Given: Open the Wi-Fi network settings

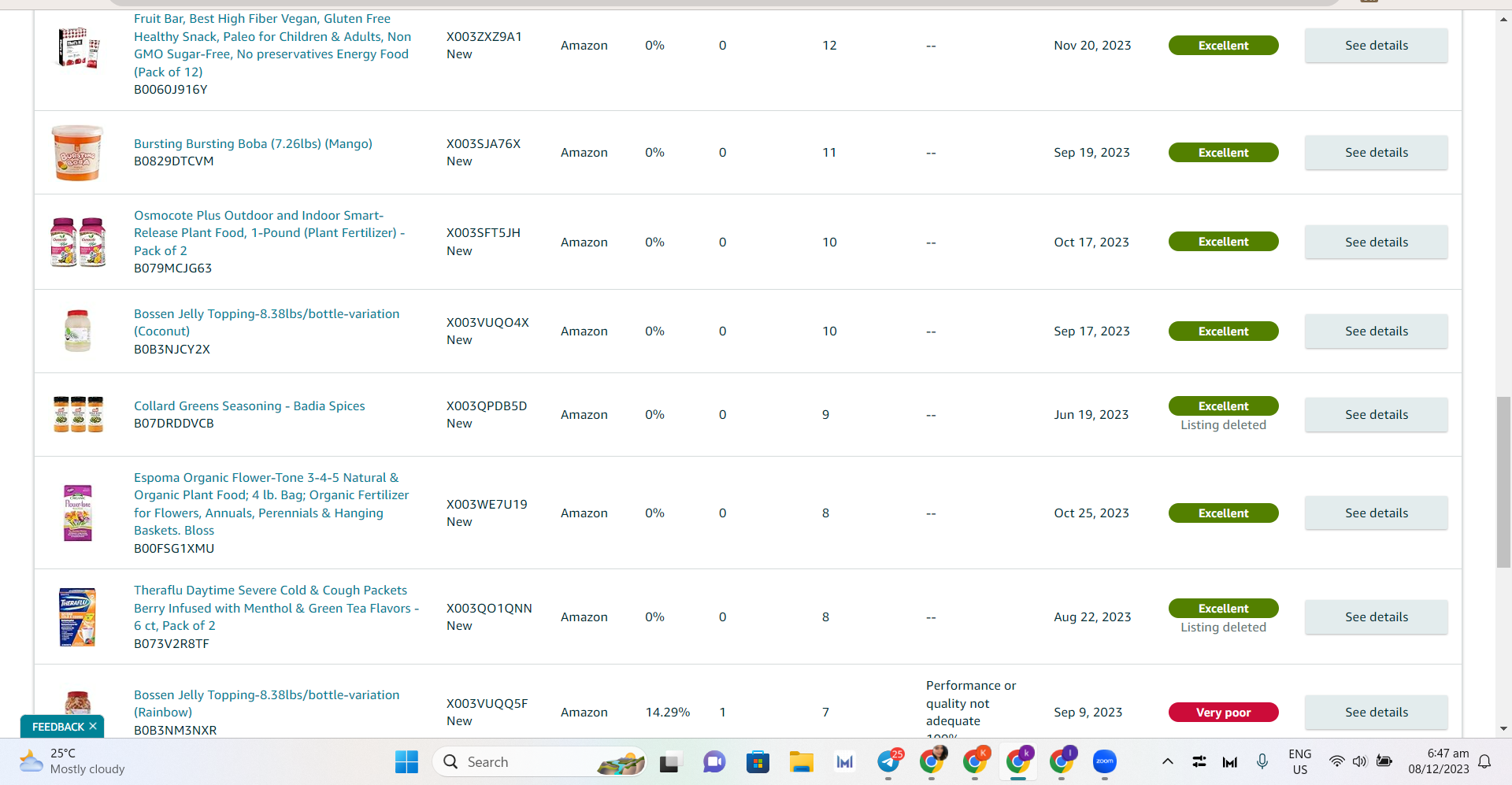Looking at the screenshot, I should (x=1336, y=761).
